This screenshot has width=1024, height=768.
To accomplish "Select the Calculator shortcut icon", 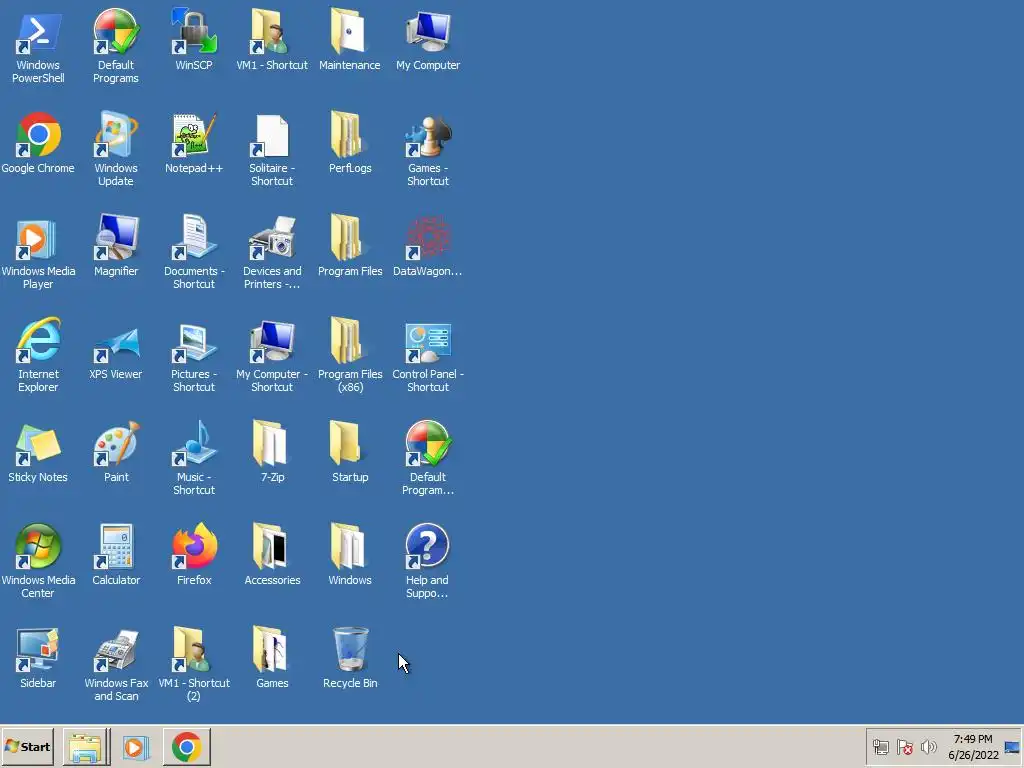I will [116, 547].
